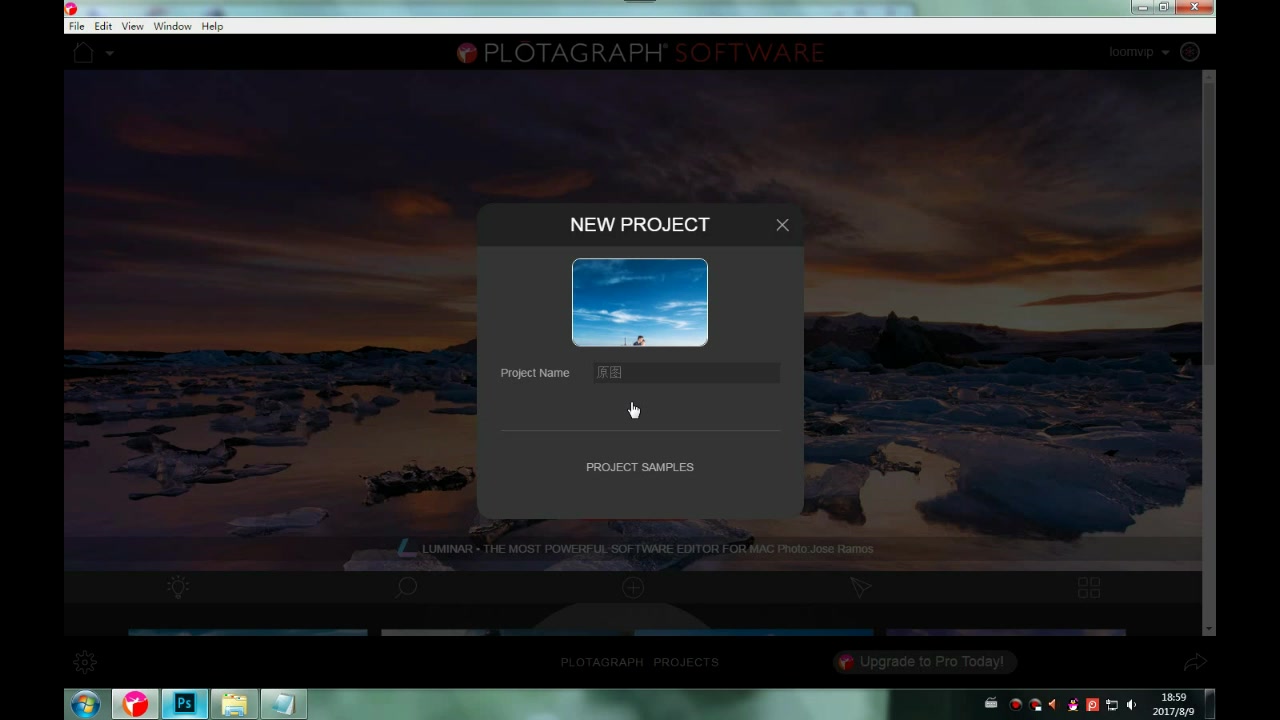
Task: Select the project thumbnail image in New Project
Action: point(640,302)
